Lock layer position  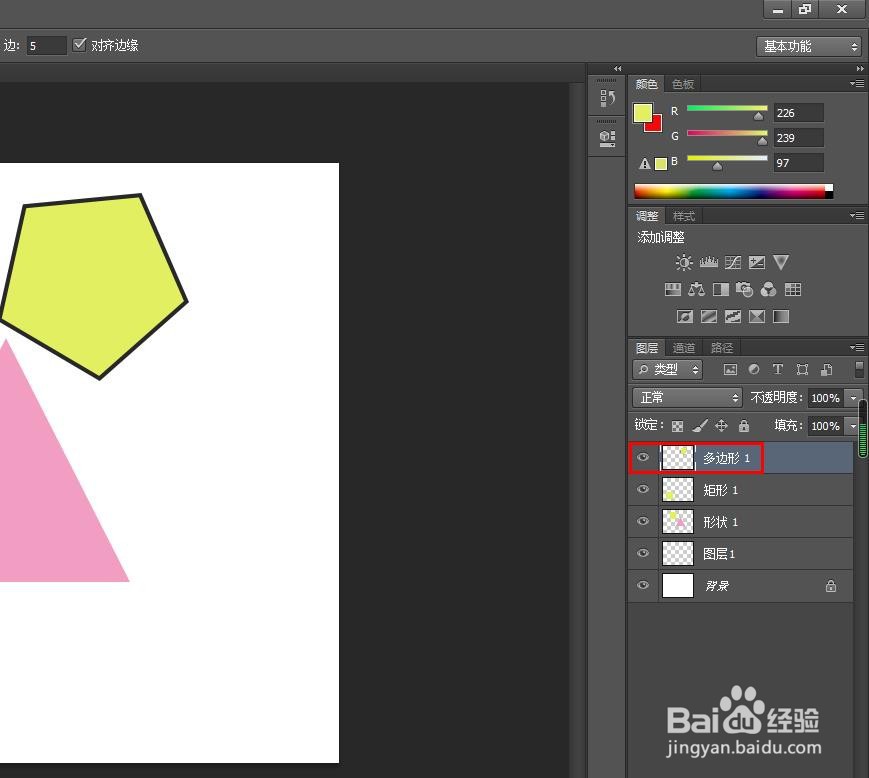point(721,426)
